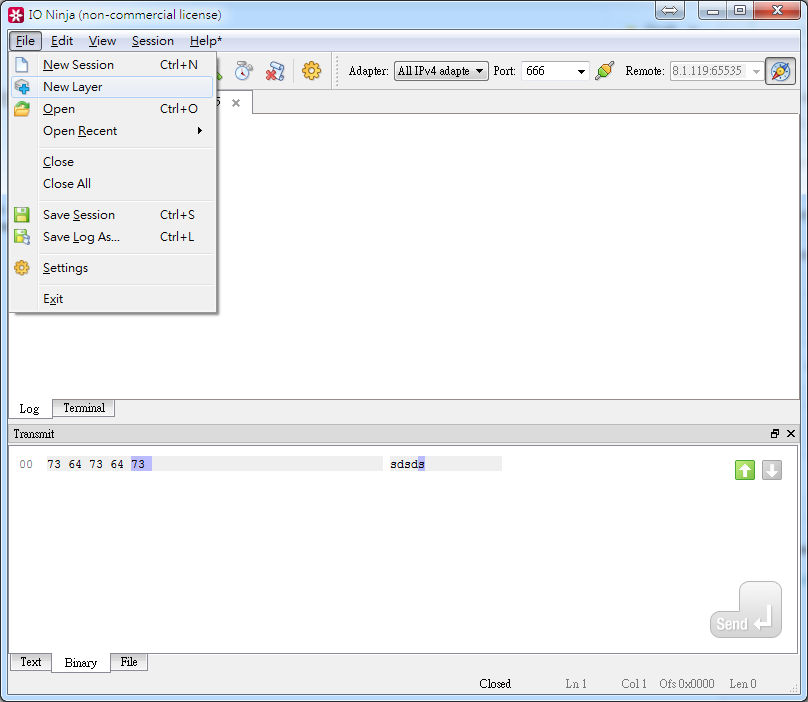Click the Len 0 status entry
The image size is (808, 702).
[x=743, y=683]
